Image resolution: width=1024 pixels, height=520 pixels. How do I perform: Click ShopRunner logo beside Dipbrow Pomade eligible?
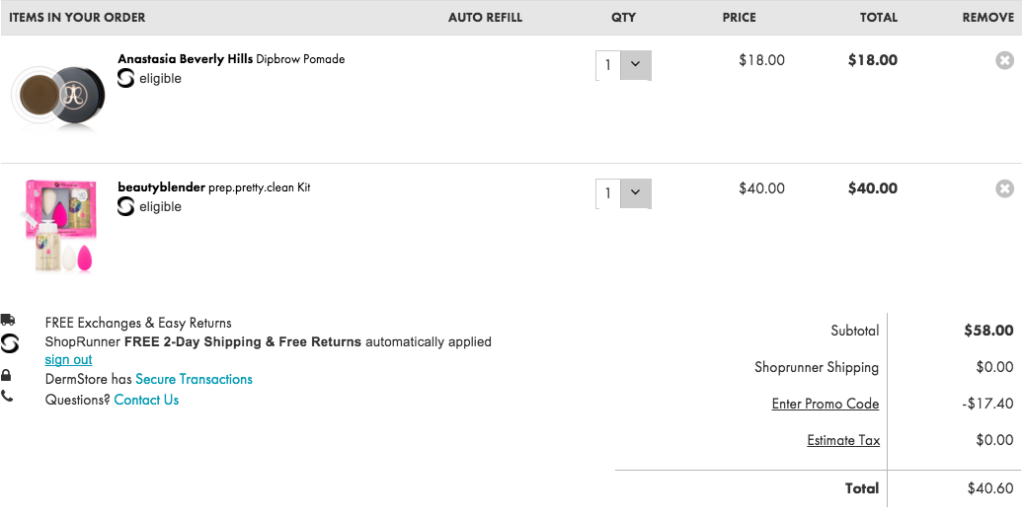point(125,78)
